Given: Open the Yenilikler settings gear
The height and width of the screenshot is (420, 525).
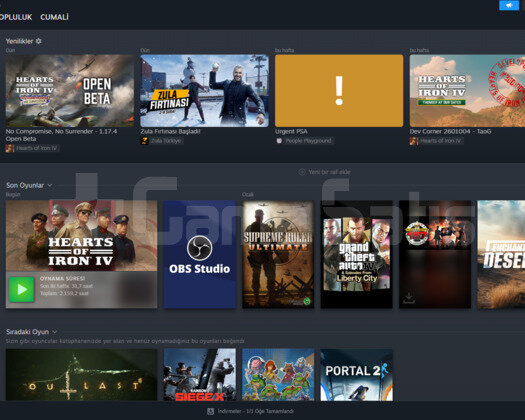Looking at the screenshot, I should point(39,41).
